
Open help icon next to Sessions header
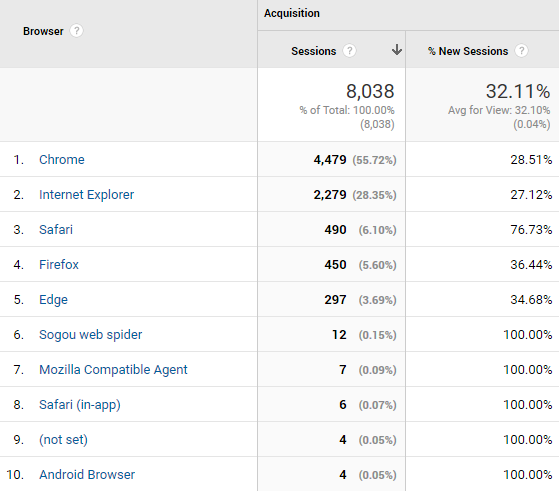[349, 51]
